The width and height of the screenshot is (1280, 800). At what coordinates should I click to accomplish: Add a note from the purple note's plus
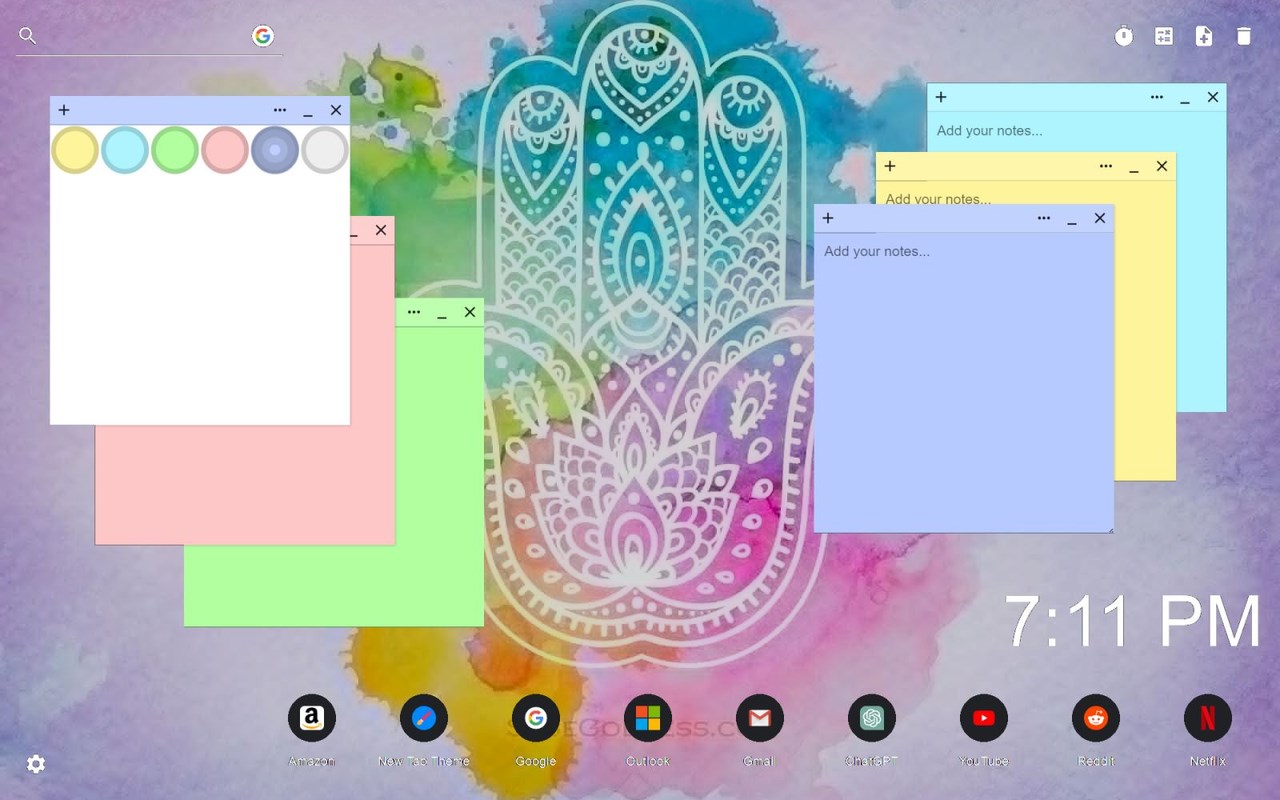coord(828,218)
